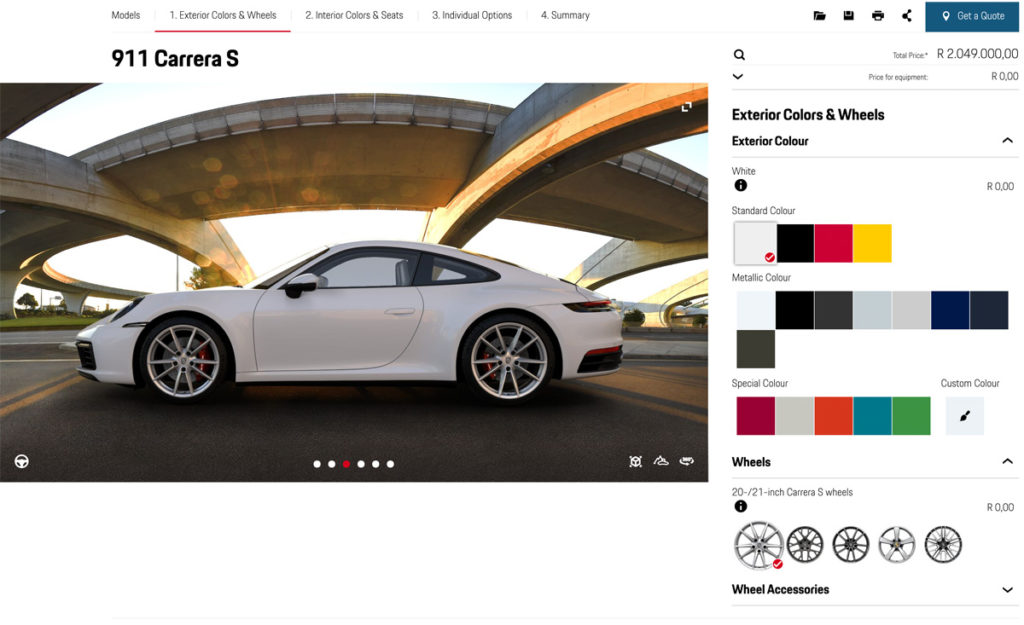Click the 'Special Colour' label
The height and width of the screenshot is (625, 1024).
click(760, 383)
